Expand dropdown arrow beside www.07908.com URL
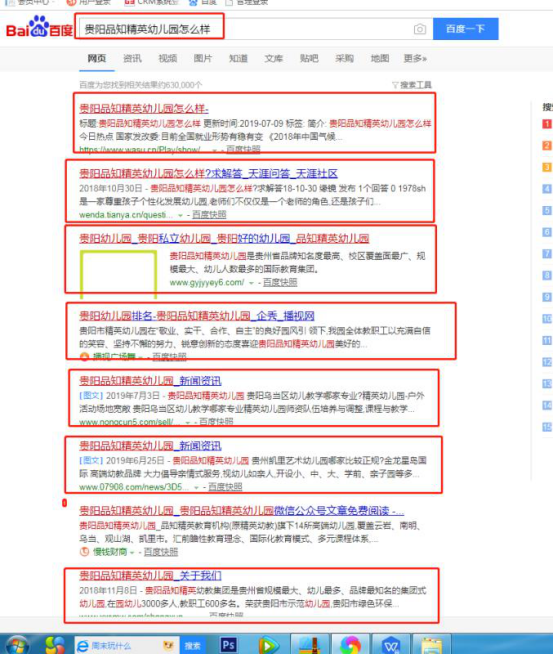 tap(196, 487)
